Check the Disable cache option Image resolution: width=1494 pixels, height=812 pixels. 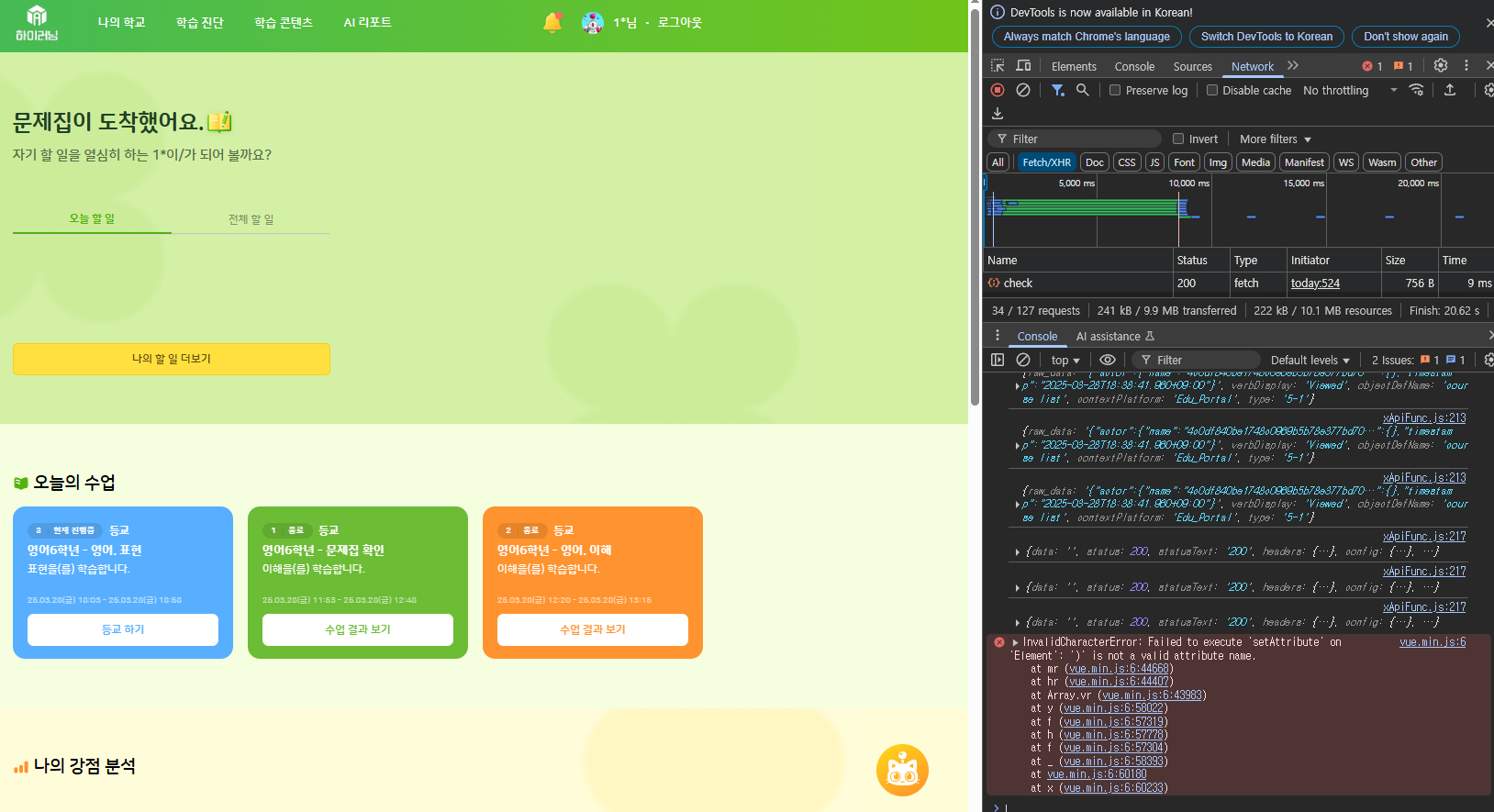tap(1212, 90)
